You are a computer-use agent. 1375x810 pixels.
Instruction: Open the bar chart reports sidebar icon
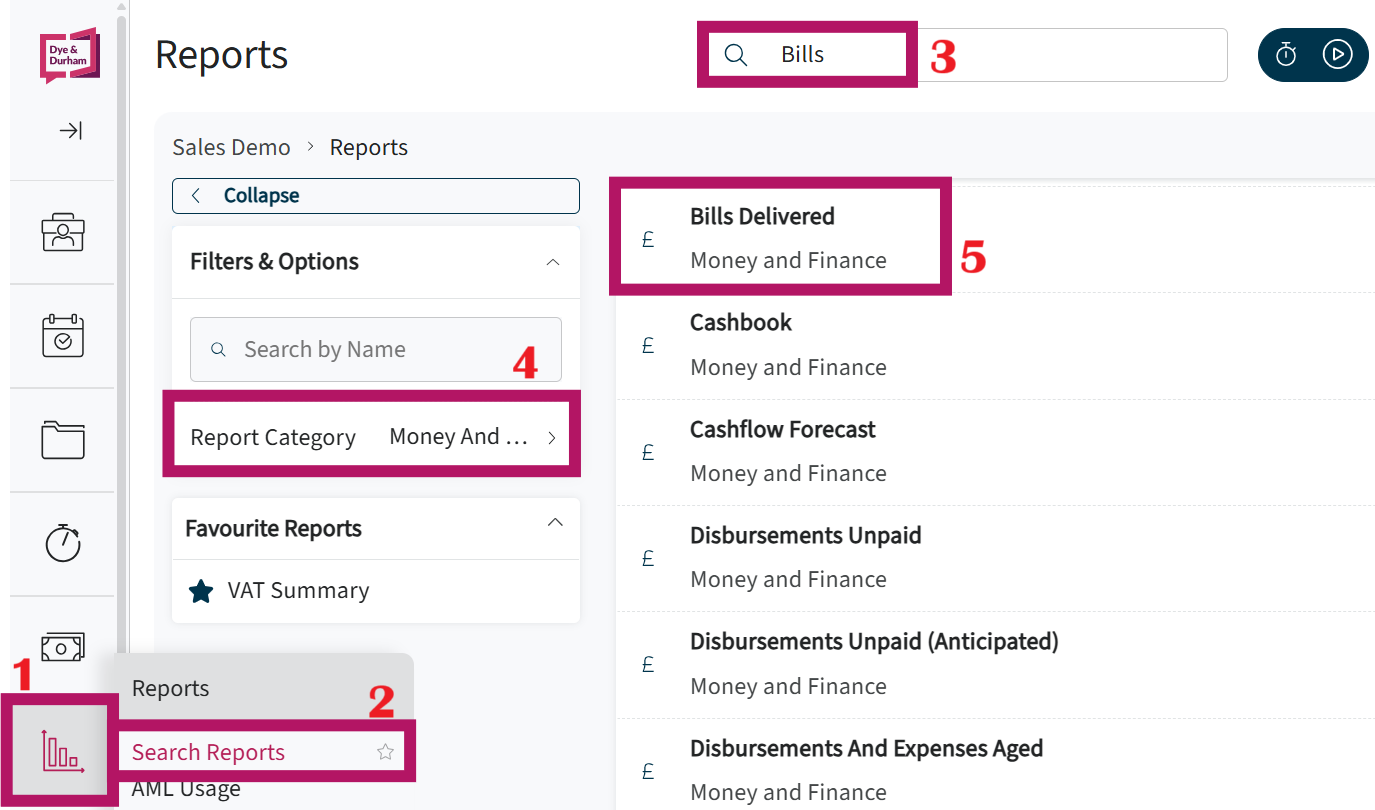click(x=62, y=750)
